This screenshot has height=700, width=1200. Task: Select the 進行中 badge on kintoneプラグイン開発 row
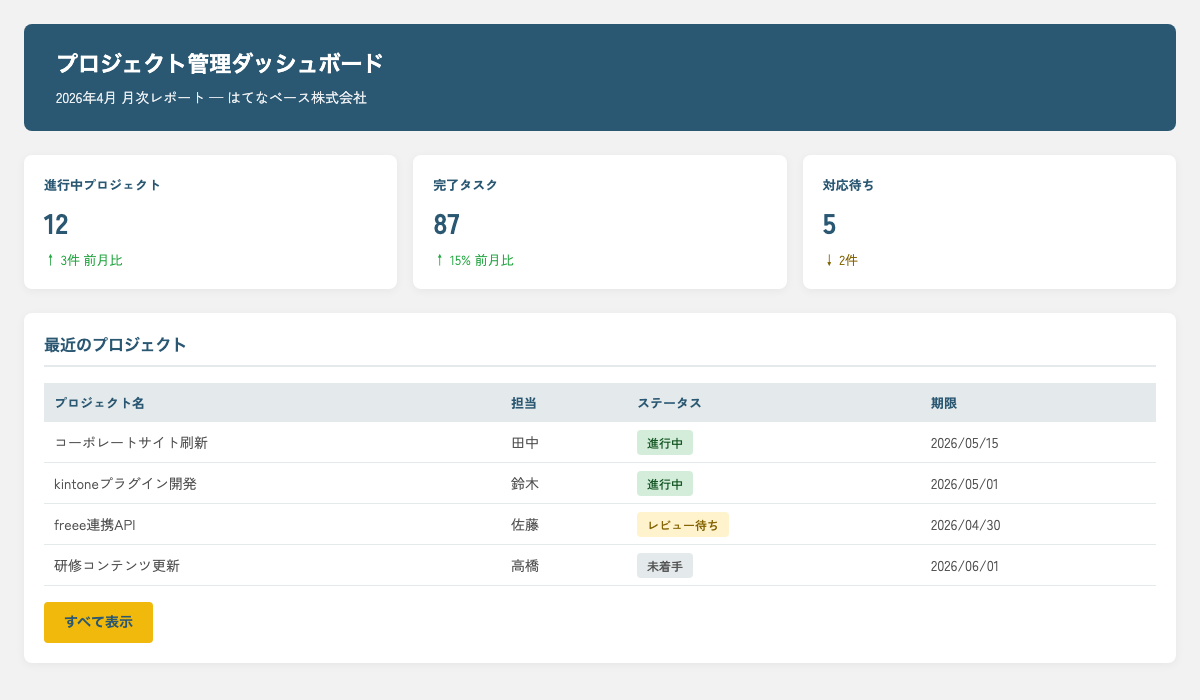pos(665,483)
